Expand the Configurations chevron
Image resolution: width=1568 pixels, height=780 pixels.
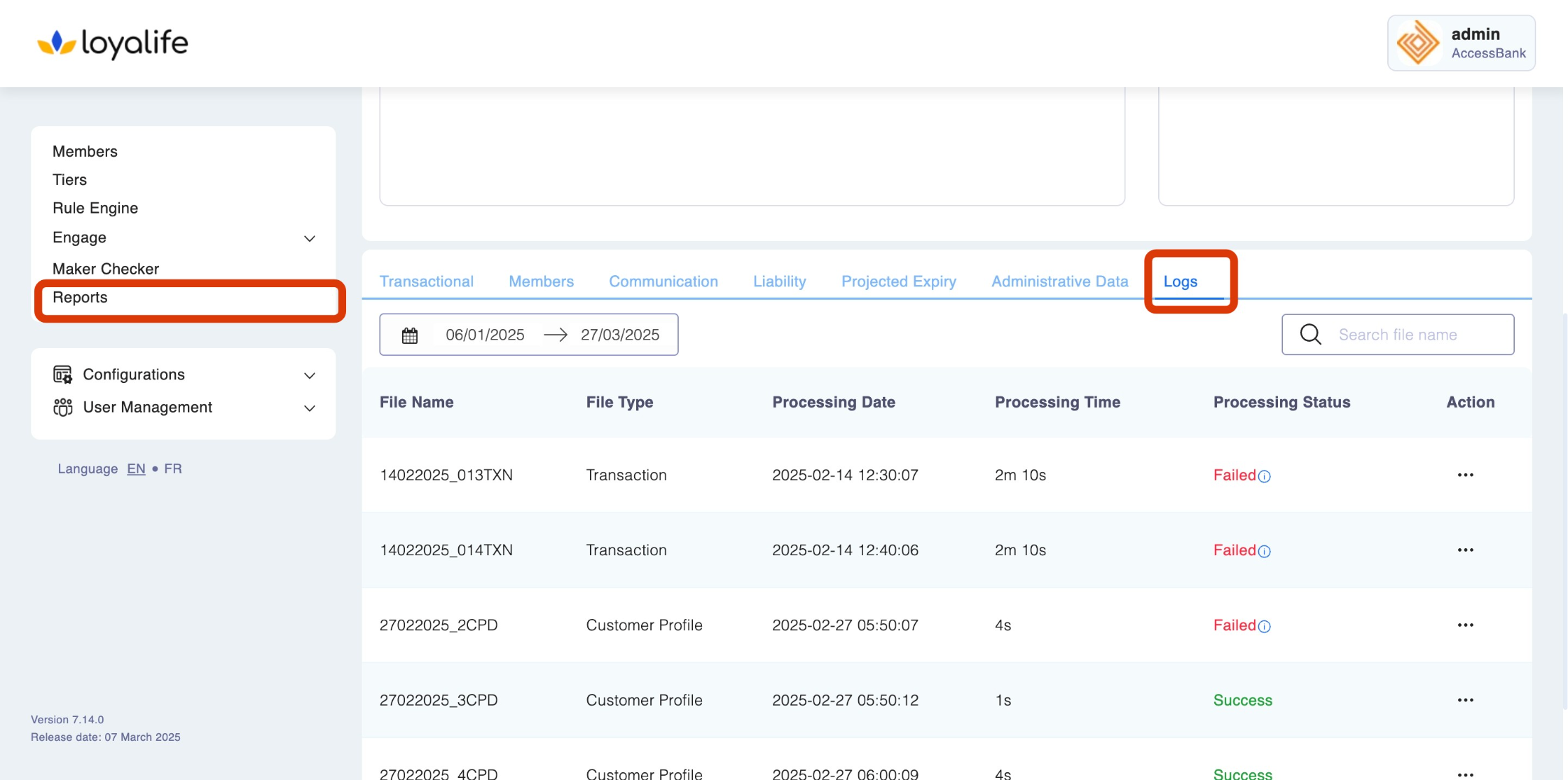coord(310,376)
